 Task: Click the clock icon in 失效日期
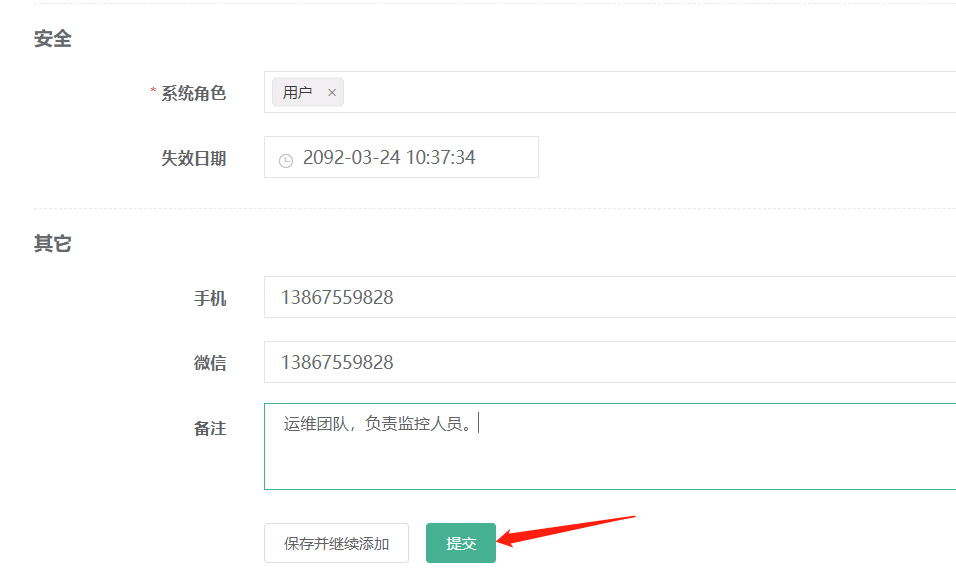285,160
